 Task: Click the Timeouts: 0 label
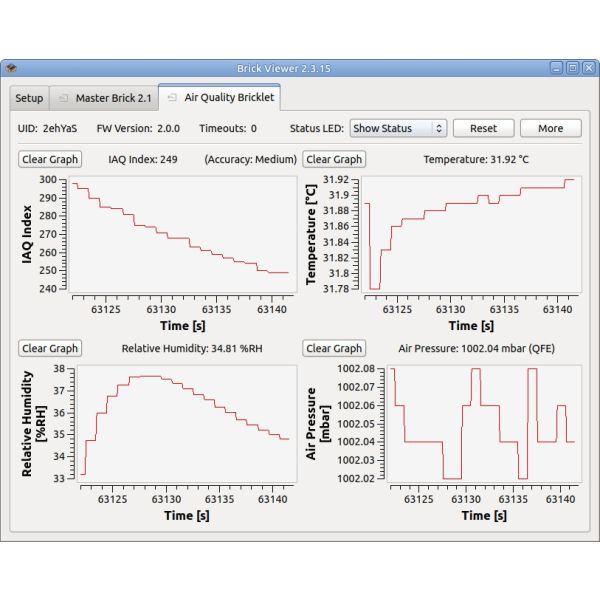point(228,129)
